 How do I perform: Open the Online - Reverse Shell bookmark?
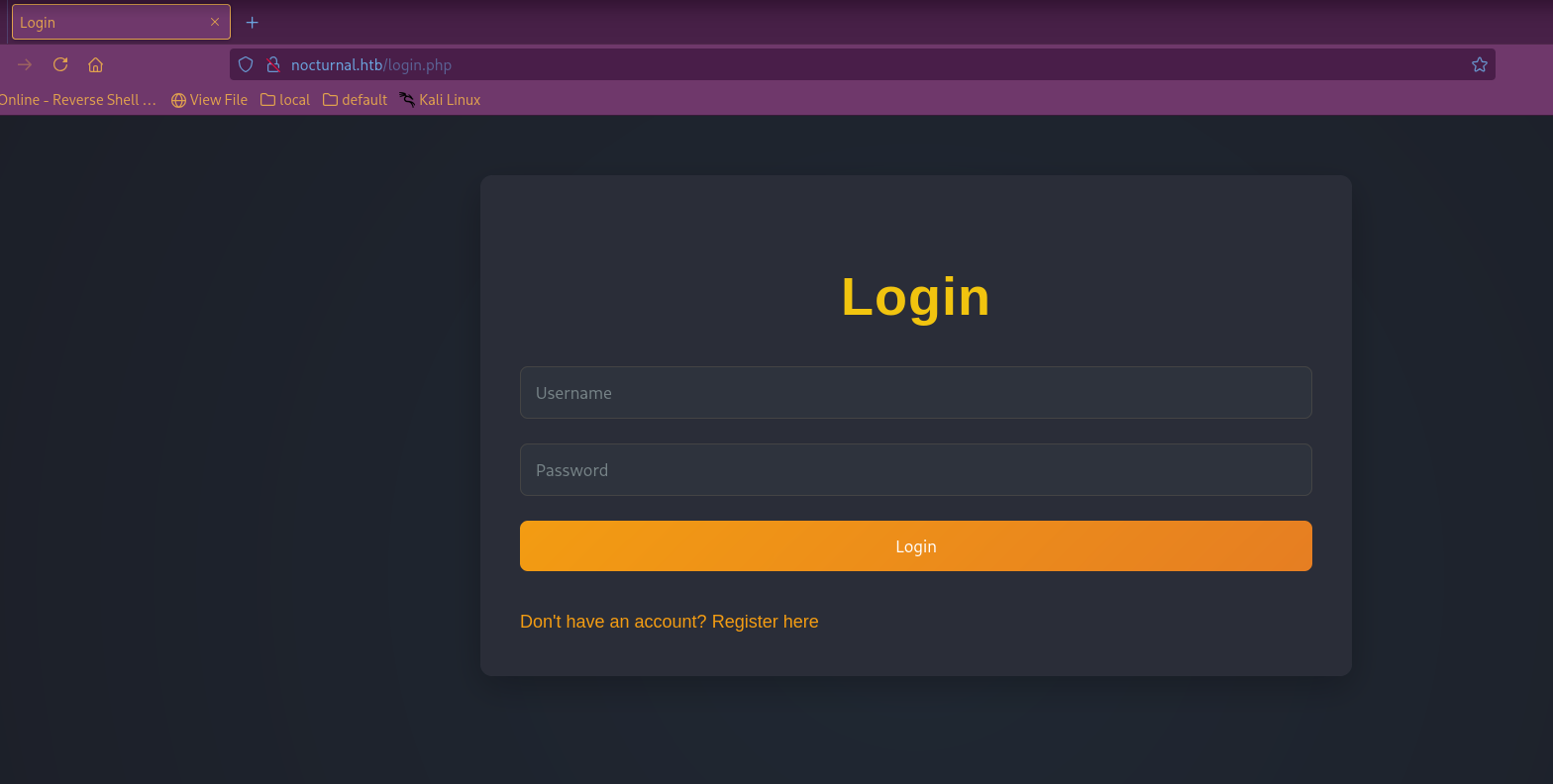click(x=77, y=100)
